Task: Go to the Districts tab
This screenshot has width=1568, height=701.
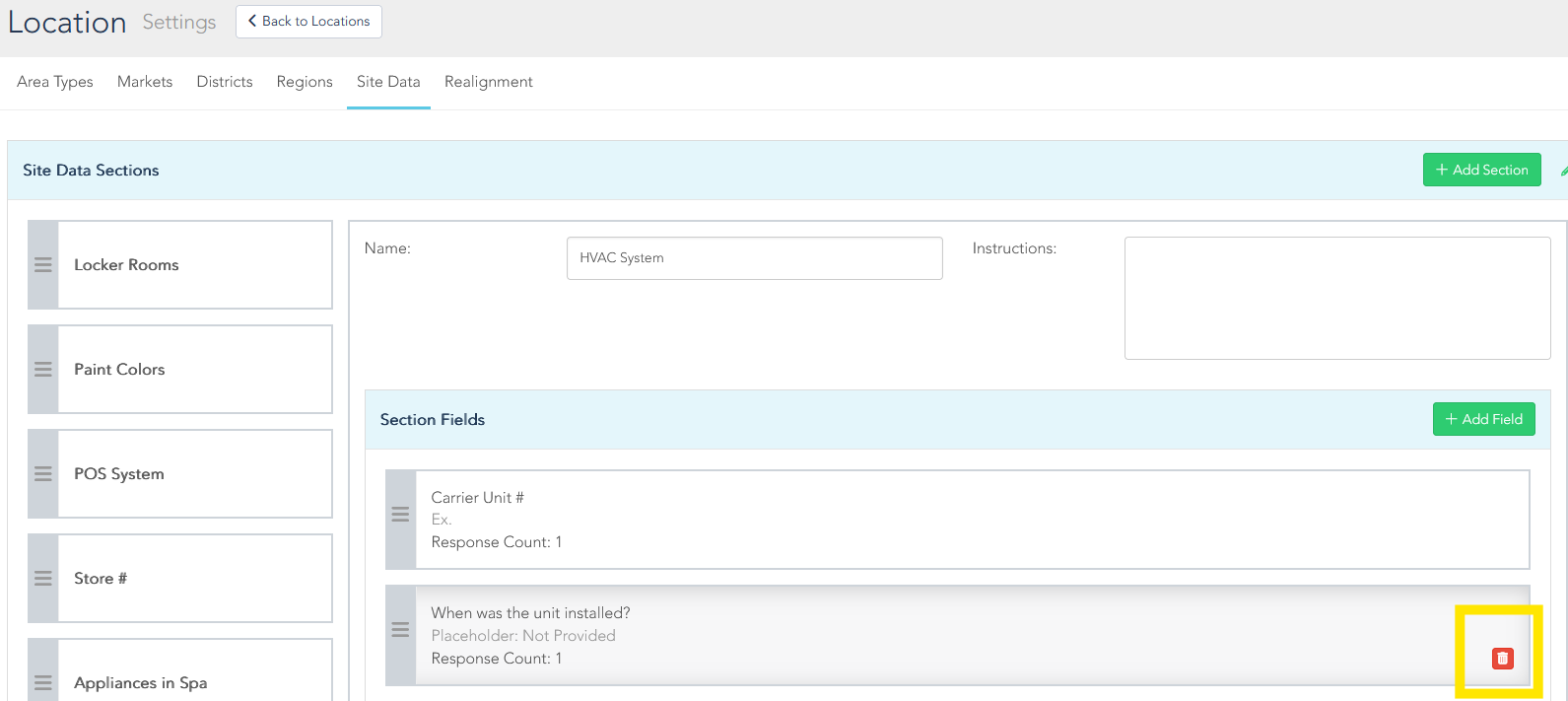Action: click(225, 82)
